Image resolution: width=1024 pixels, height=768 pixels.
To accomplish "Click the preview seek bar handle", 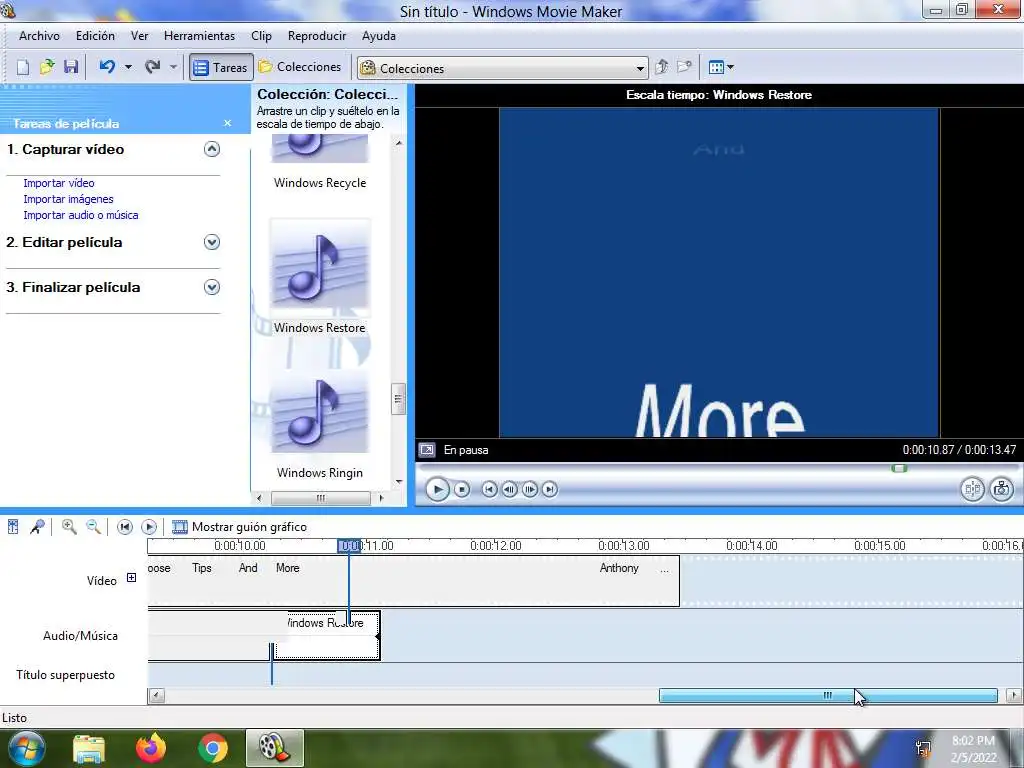I will coord(899,468).
